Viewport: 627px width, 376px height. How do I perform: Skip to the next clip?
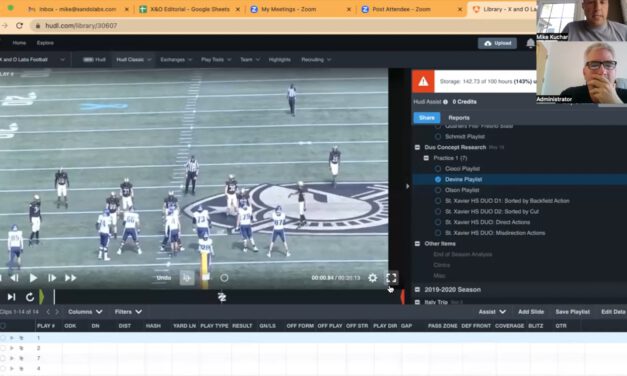(x=11, y=297)
